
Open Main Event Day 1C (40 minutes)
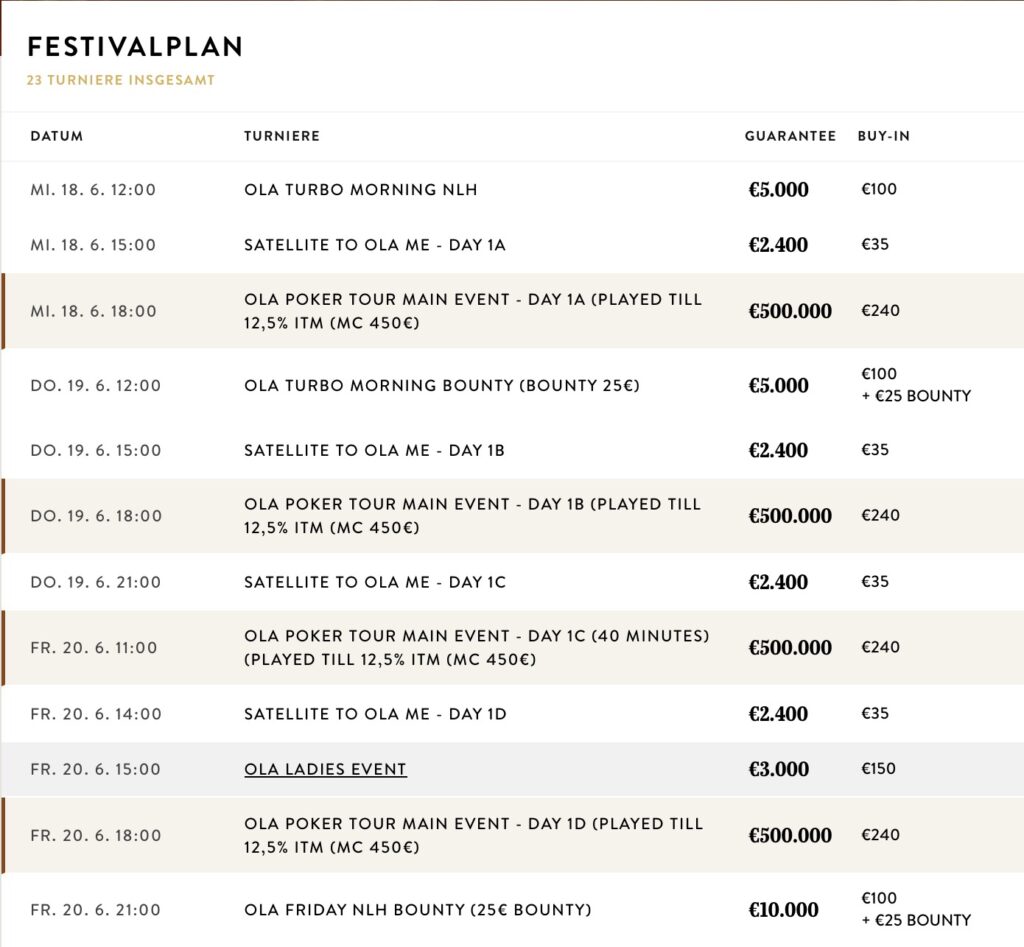476,648
